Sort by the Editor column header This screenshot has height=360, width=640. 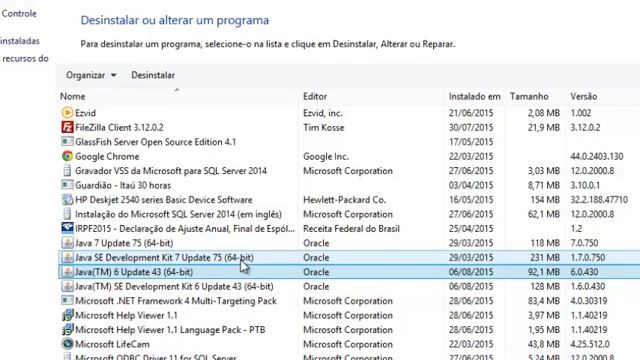coord(315,96)
